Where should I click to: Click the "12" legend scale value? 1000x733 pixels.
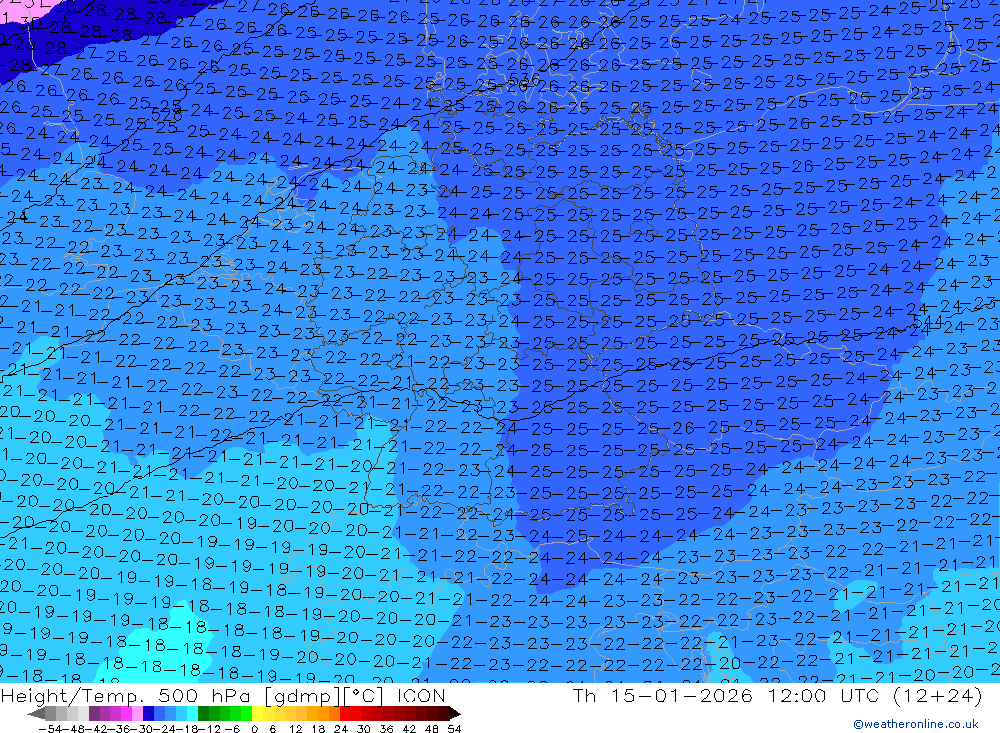tap(296, 729)
